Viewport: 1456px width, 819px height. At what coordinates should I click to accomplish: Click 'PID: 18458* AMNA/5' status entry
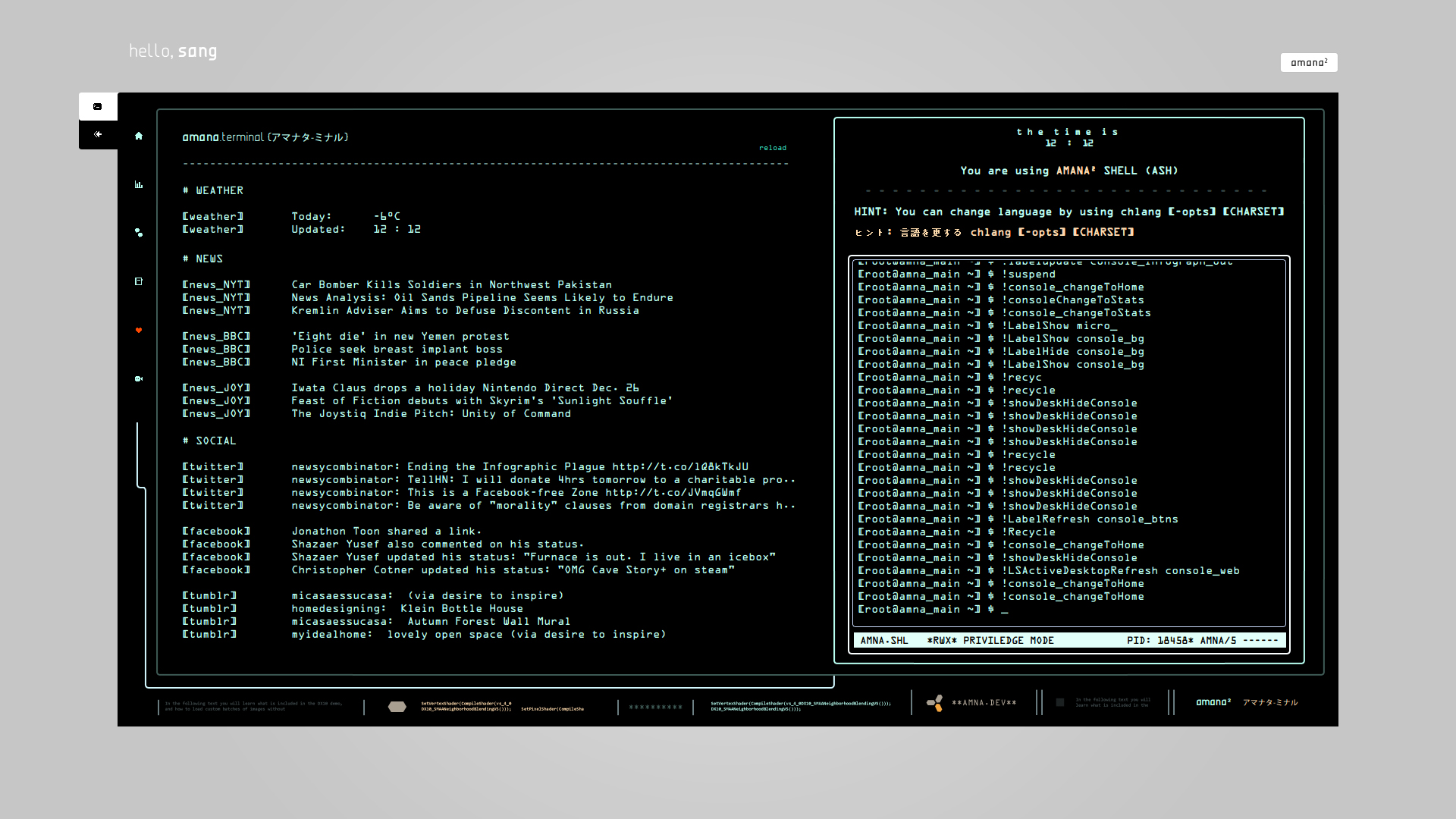[1181, 641]
